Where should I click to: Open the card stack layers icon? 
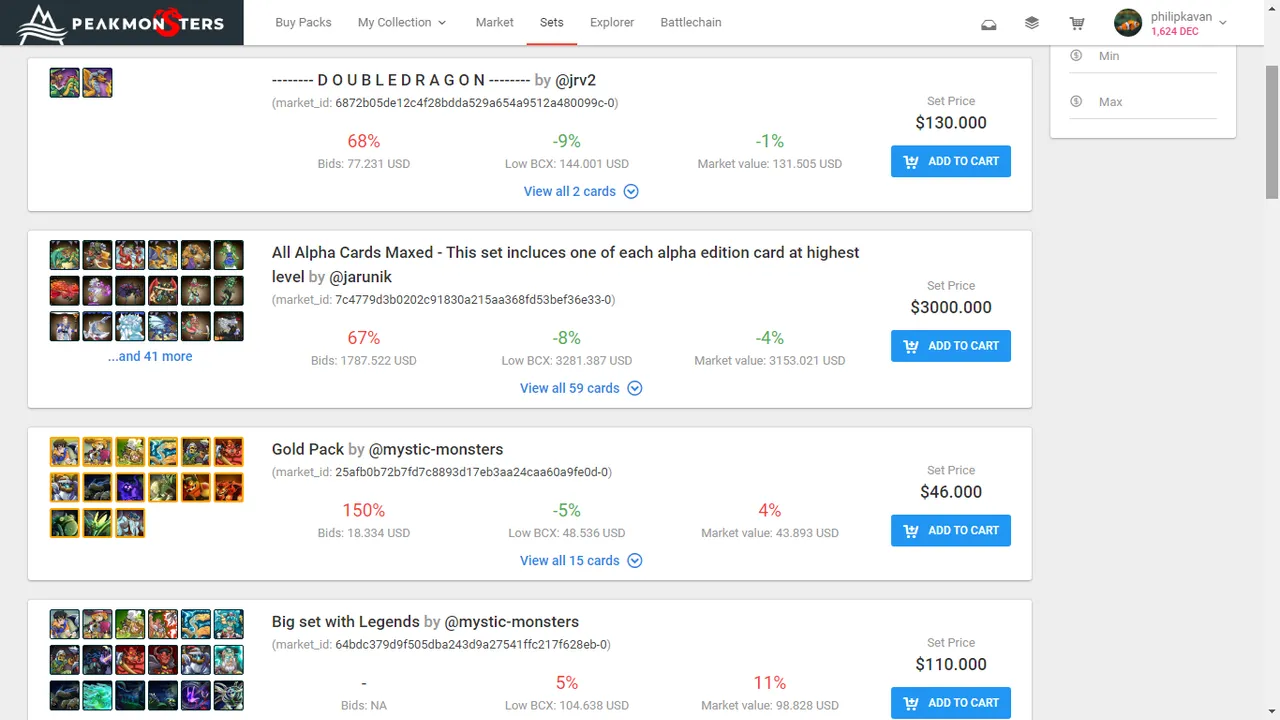pyautogui.click(x=1032, y=23)
